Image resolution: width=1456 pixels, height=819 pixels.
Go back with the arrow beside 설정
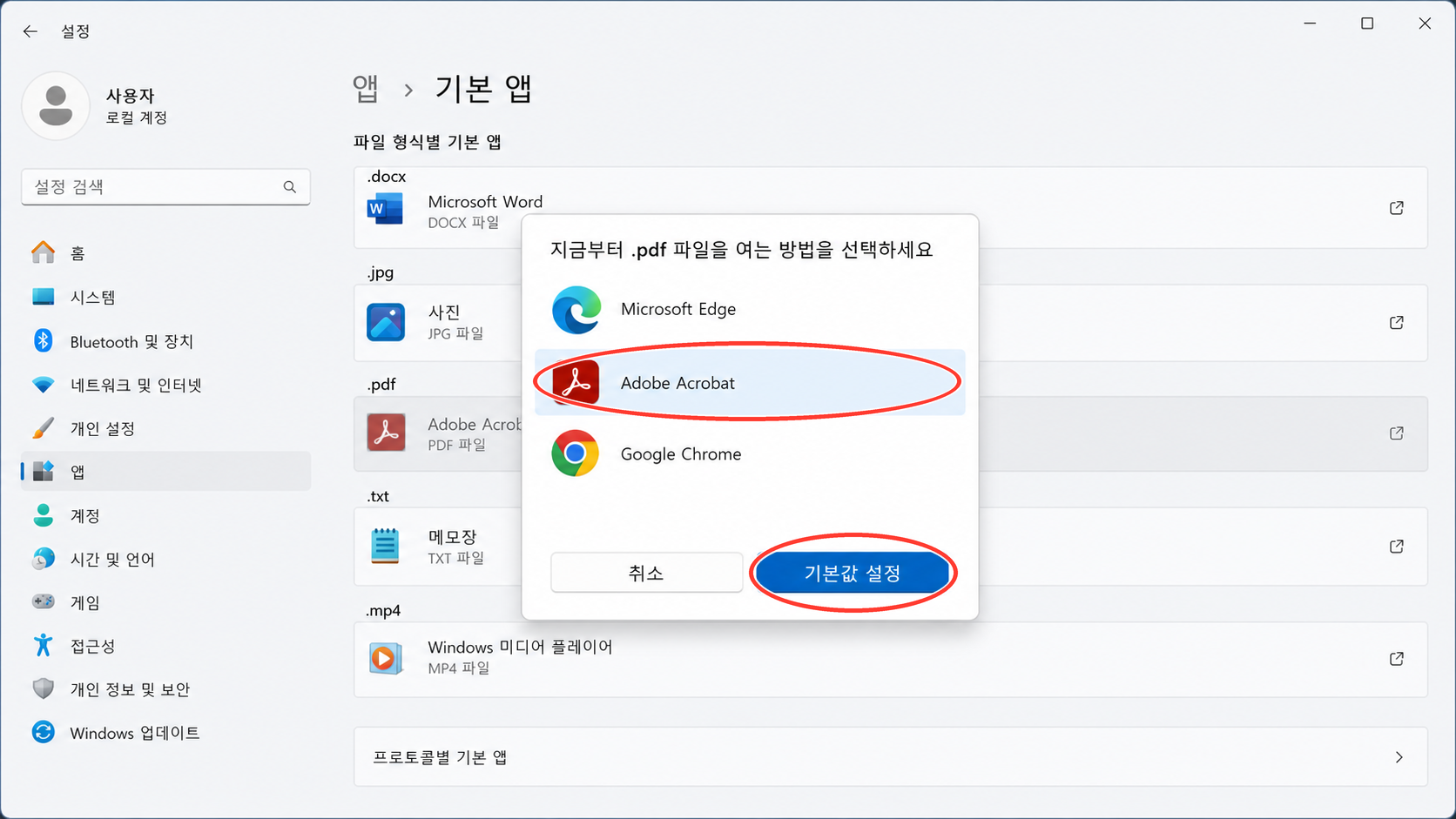(x=30, y=31)
